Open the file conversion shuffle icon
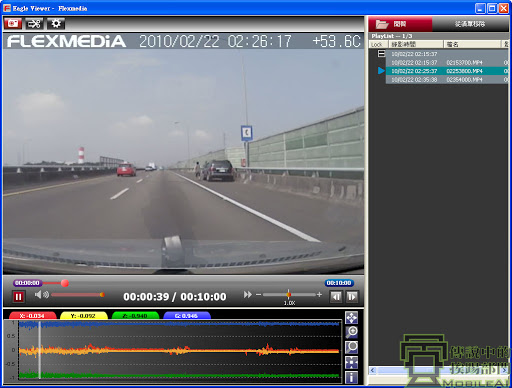512x388 pixels. 34,24
